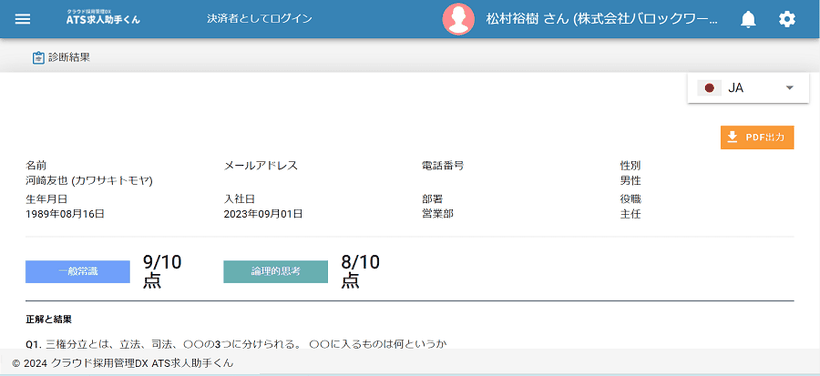Open the hamburger navigation menu
Screen dimensions: 820x376
click(x=23, y=19)
